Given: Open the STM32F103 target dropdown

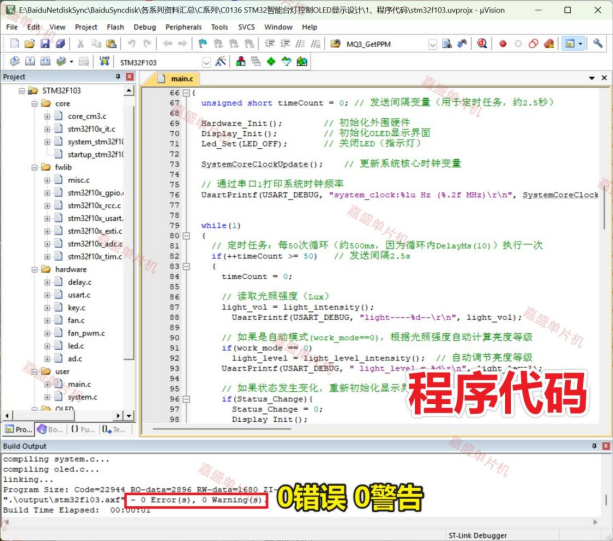Looking at the screenshot, I should 206,62.
